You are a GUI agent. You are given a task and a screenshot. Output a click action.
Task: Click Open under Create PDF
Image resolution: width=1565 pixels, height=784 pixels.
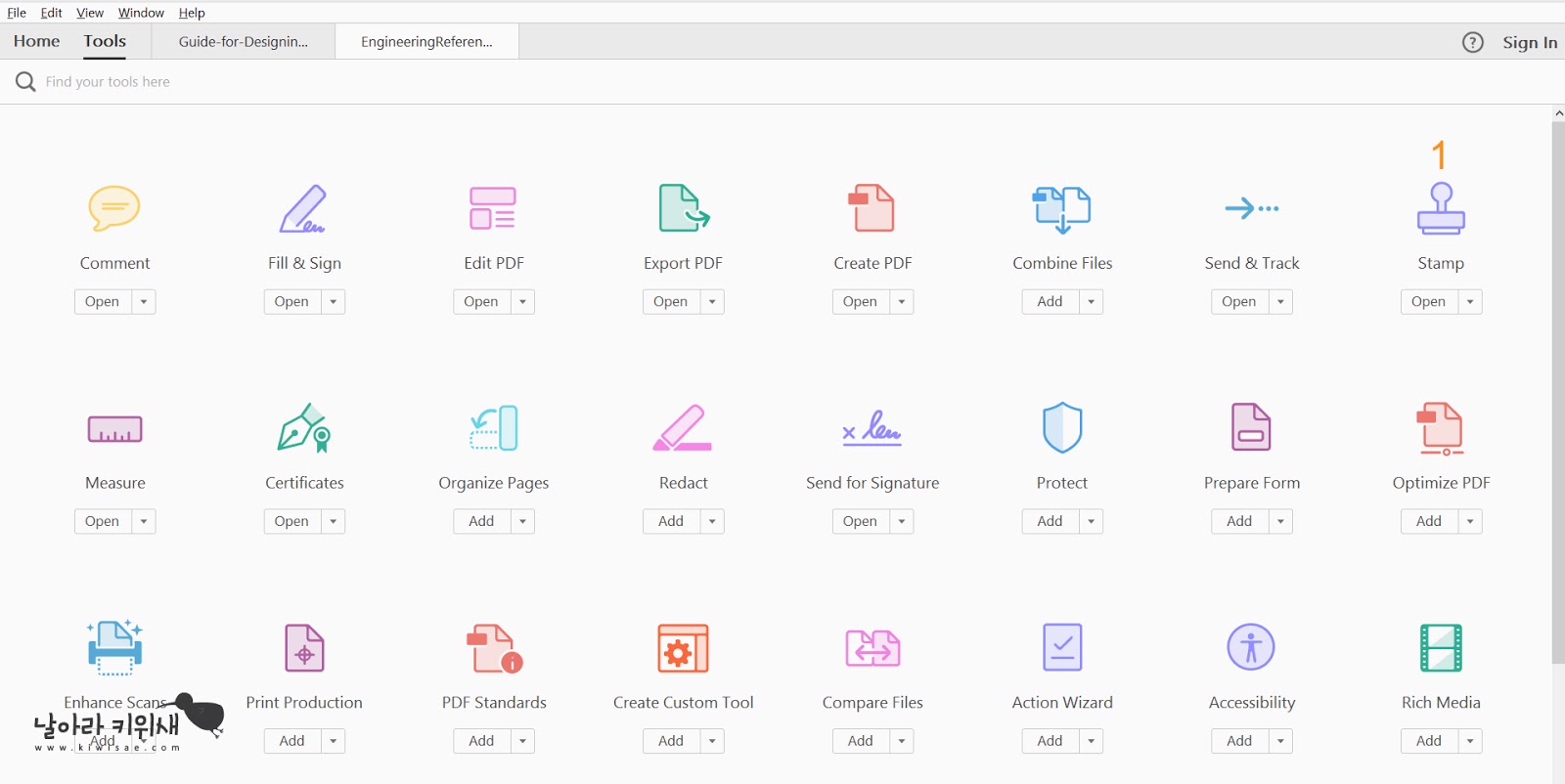[860, 302]
